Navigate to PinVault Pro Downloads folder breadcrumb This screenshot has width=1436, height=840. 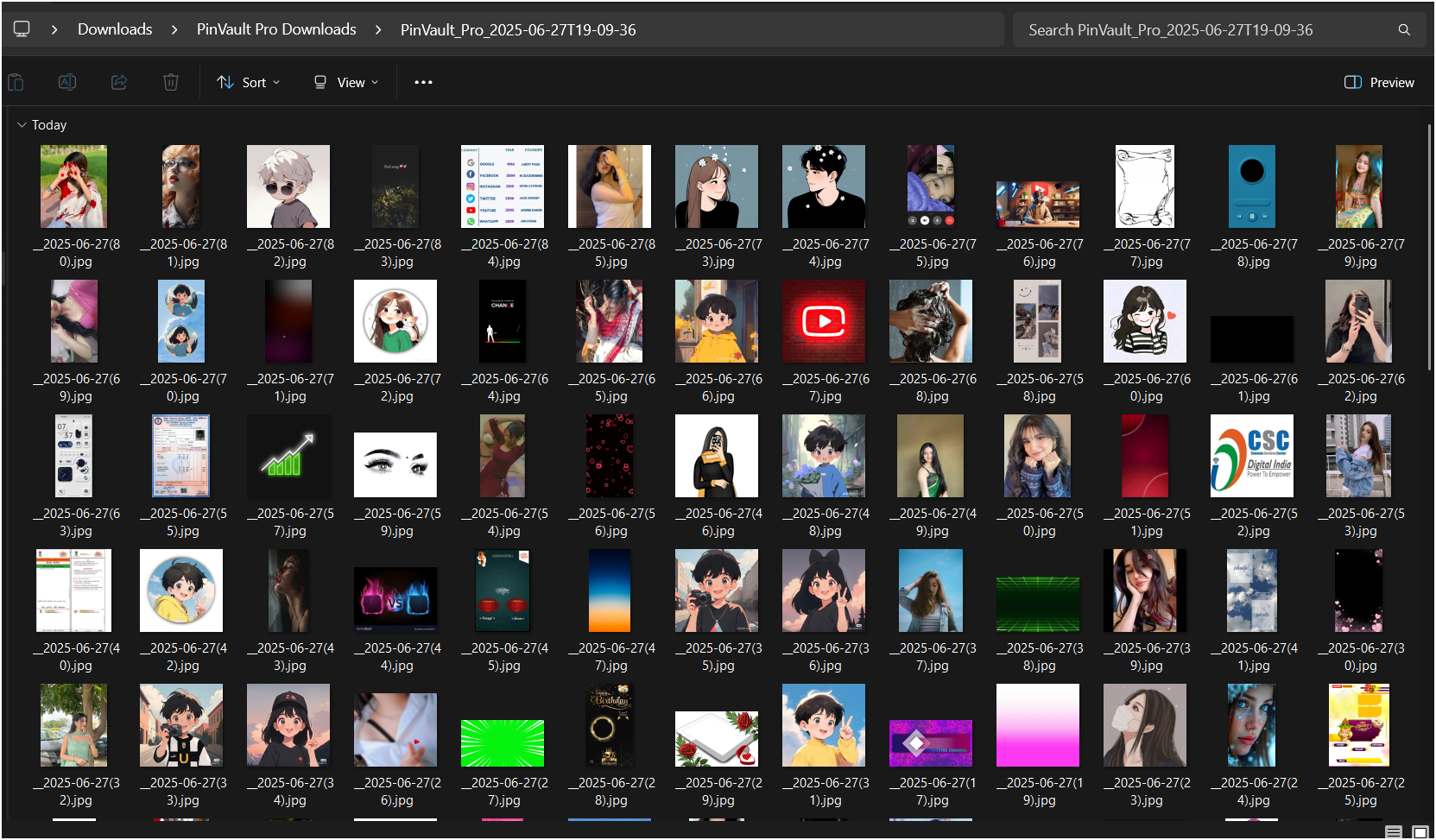[276, 29]
